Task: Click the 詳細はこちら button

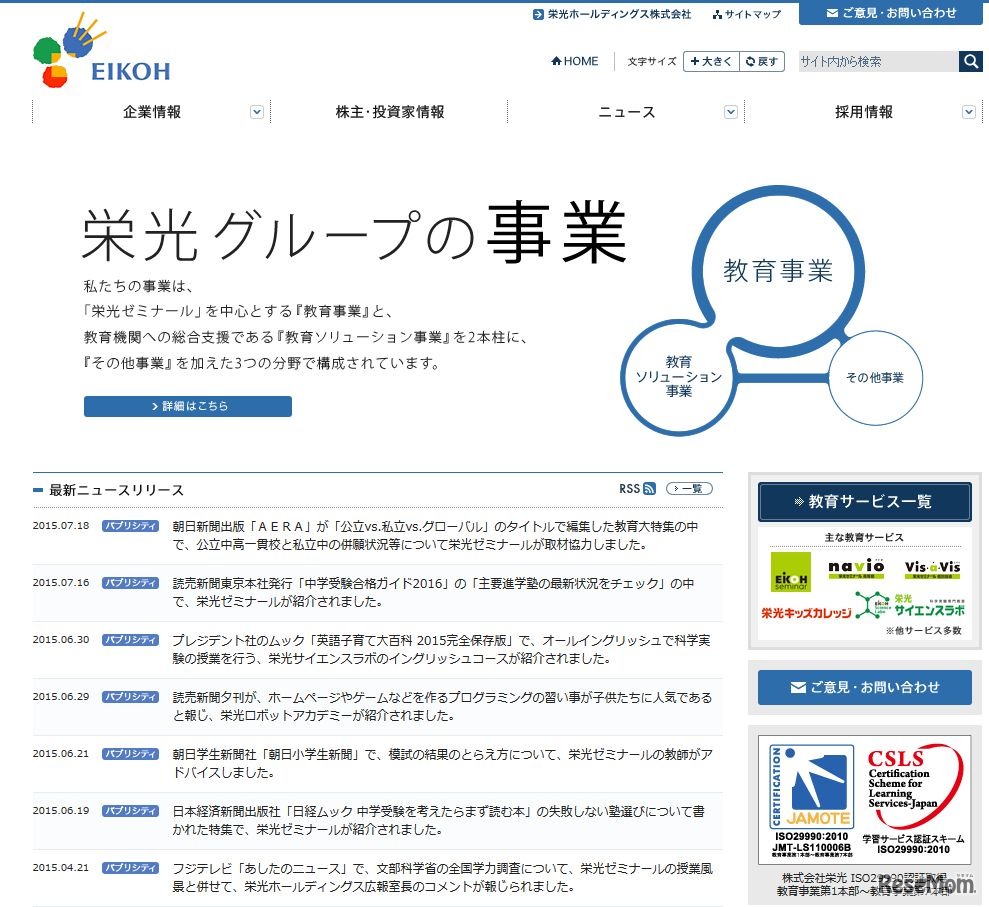Action: 188,406
